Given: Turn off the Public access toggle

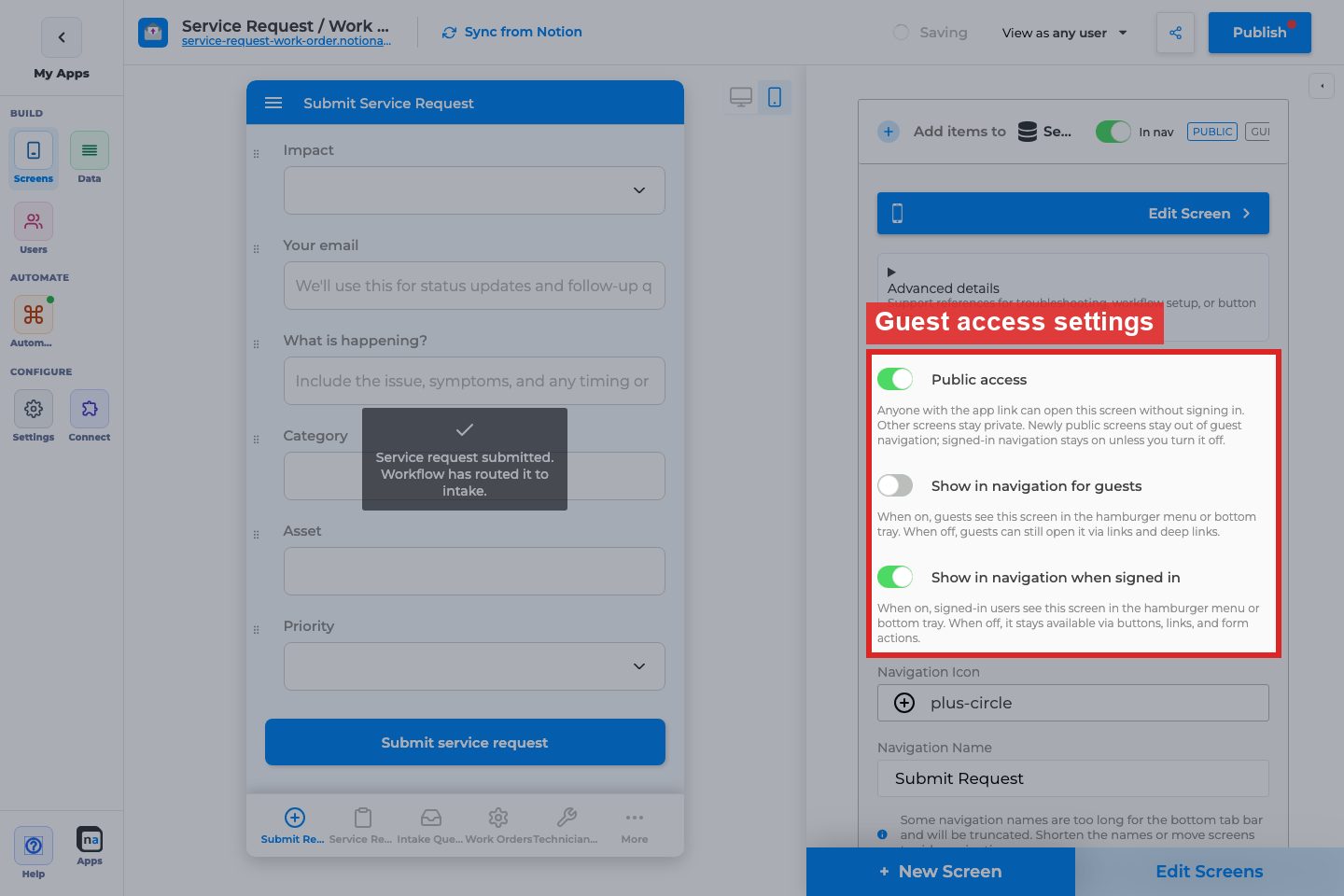Looking at the screenshot, I should click(895, 379).
